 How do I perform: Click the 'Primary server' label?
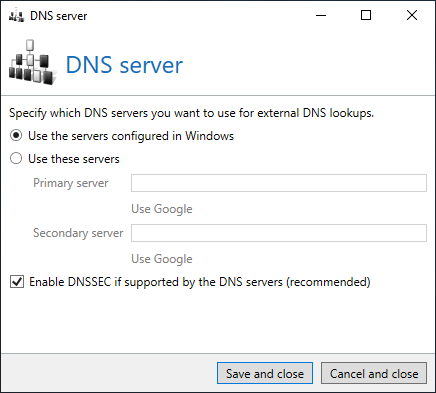coord(71,183)
